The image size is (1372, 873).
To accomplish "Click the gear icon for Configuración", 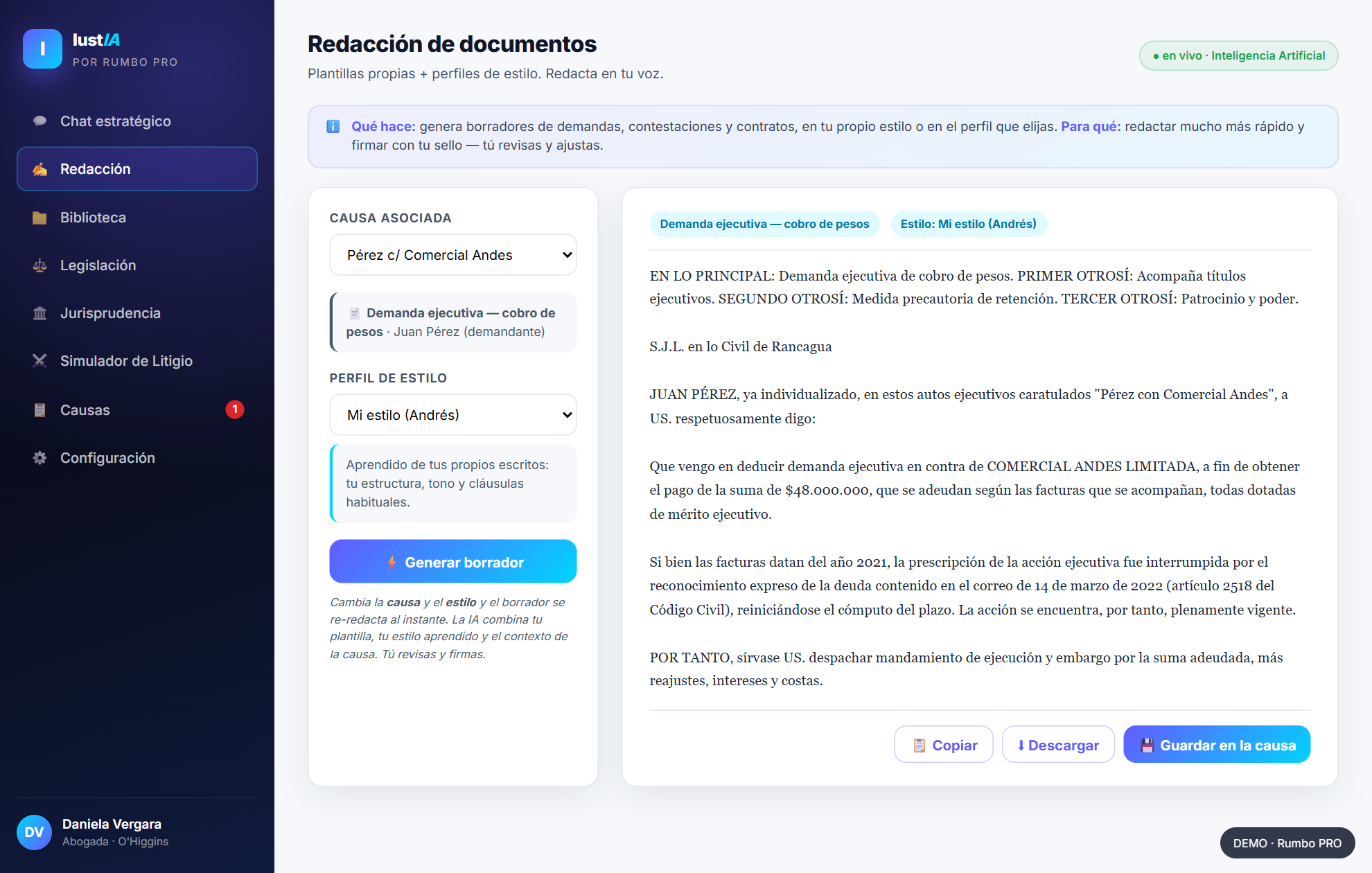I will click(40, 458).
